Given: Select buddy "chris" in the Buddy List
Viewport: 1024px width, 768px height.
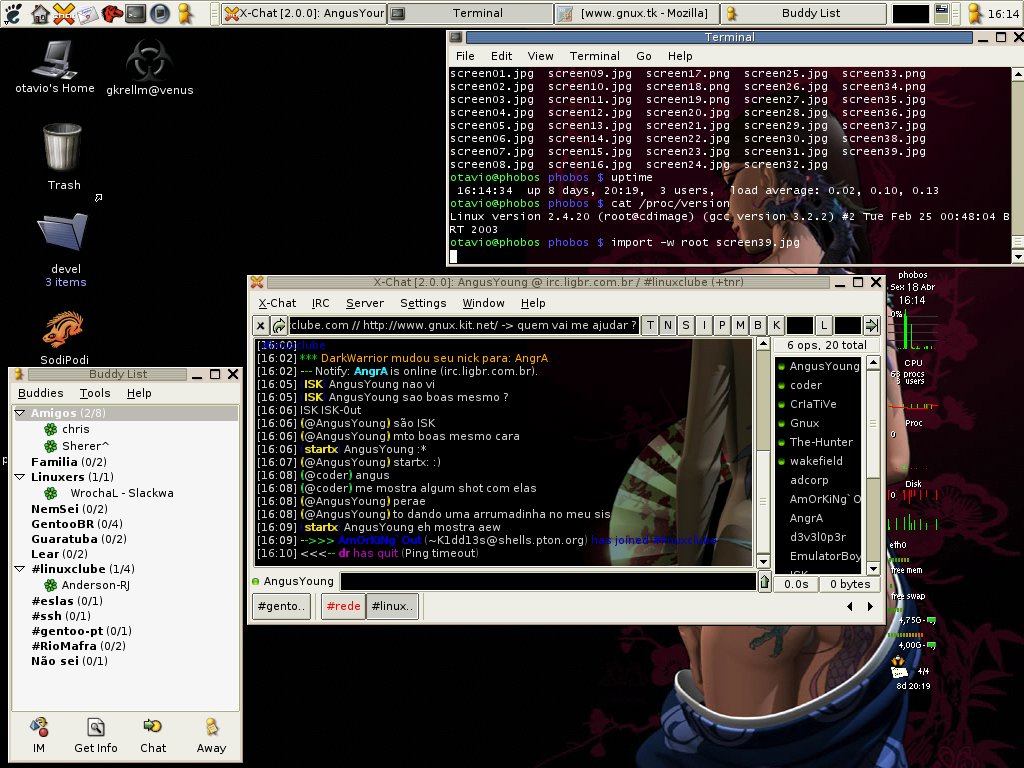Looking at the screenshot, I should [x=76, y=429].
